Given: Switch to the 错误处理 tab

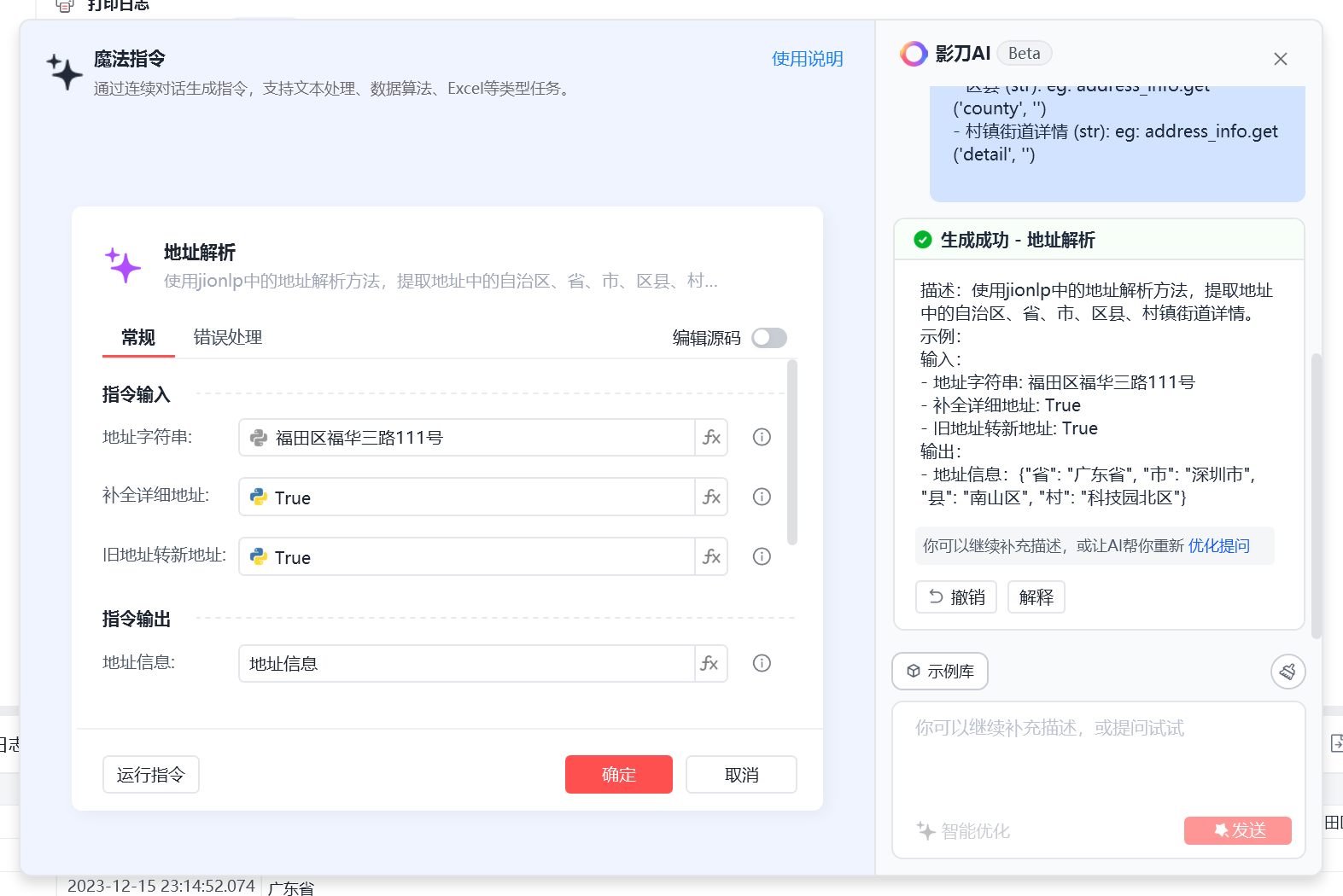Looking at the screenshot, I should tap(228, 338).
